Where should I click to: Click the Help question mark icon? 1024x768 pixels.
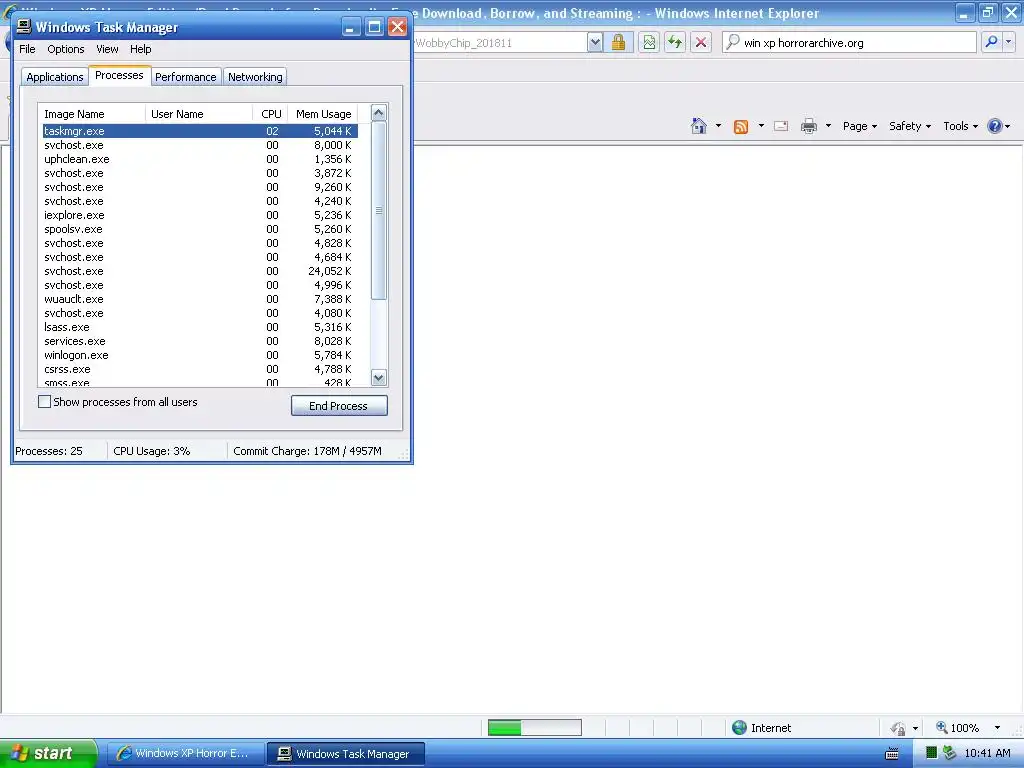click(x=994, y=126)
